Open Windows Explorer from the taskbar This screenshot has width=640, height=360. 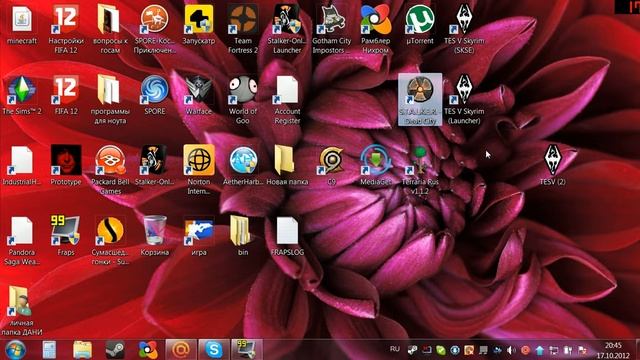pyautogui.click(x=82, y=350)
